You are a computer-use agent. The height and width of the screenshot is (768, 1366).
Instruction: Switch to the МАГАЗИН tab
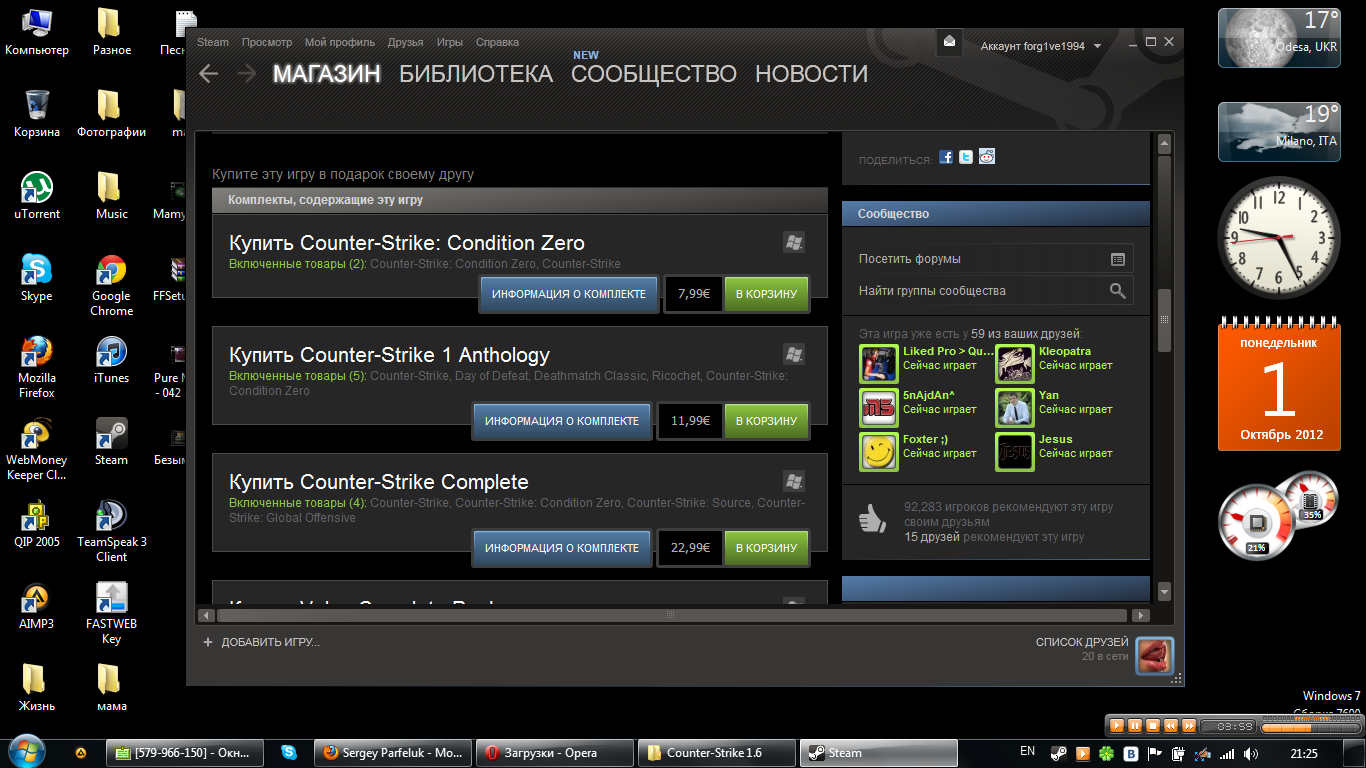click(x=327, y=74)
